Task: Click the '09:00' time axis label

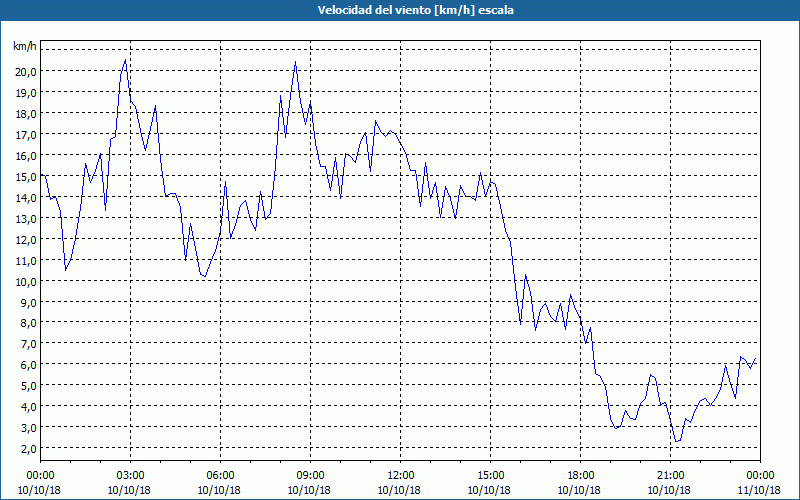Action: [310, 476]
